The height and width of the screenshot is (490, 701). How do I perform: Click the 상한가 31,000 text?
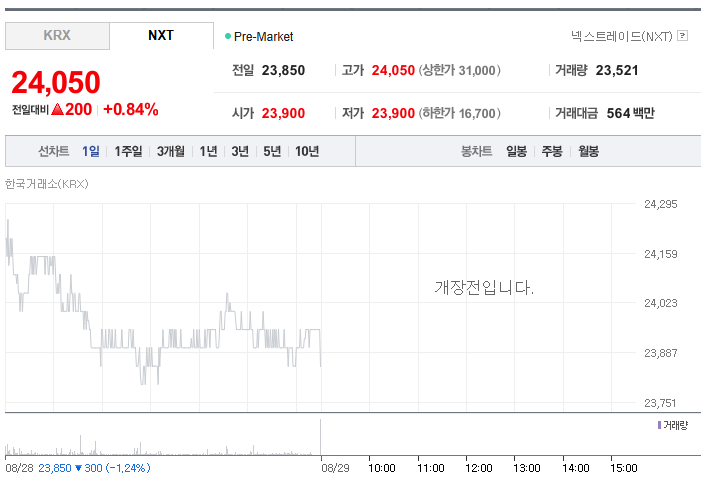tap(460, 70)
